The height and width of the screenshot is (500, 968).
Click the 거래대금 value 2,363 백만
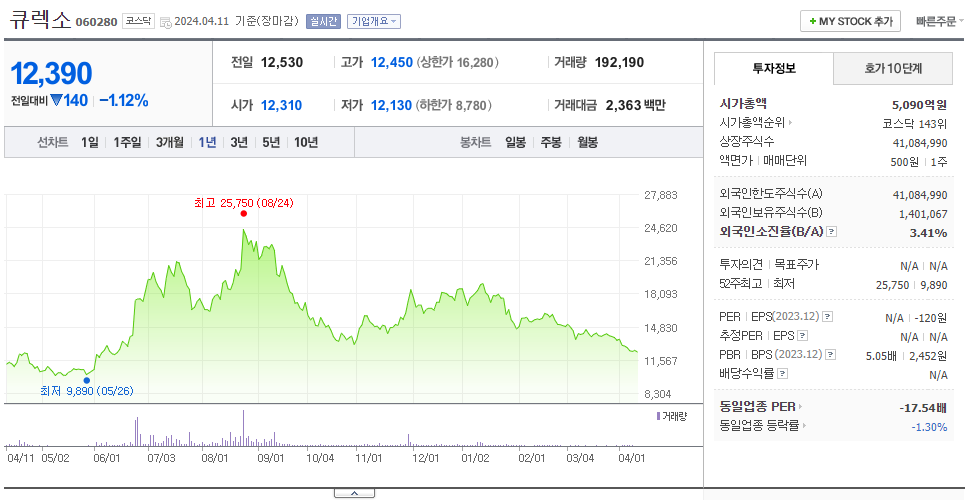point(636,106)
